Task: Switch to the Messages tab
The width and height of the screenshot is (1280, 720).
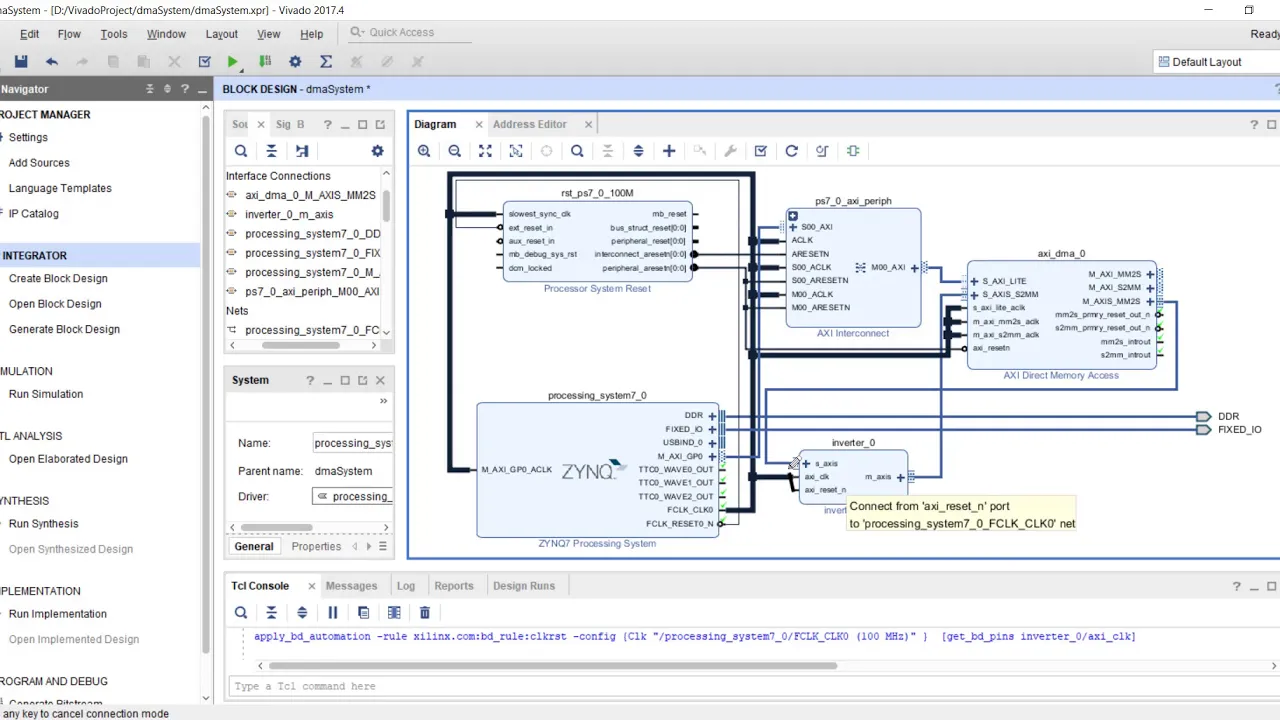Action: click(x=352, y=586)
